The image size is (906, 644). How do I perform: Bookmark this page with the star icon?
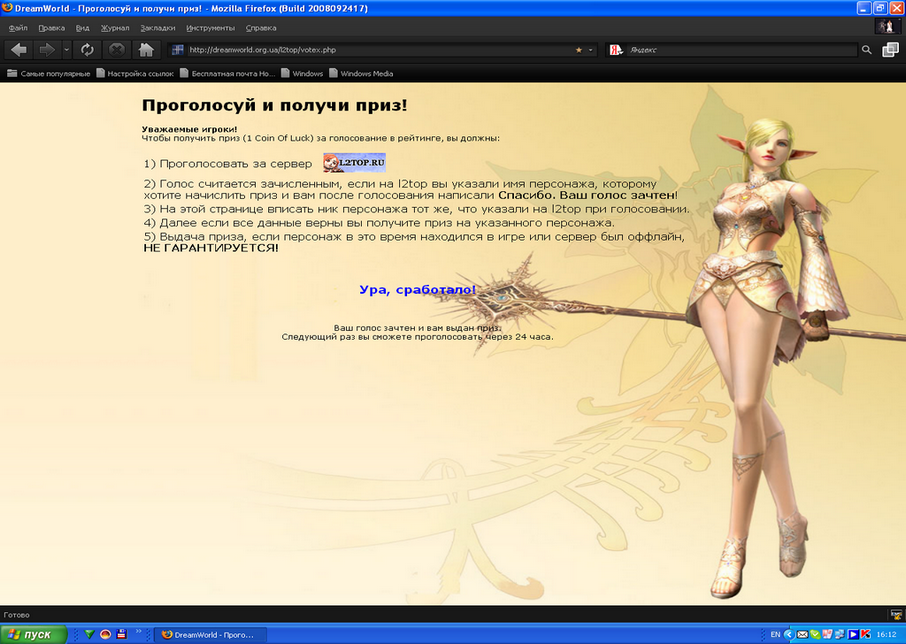pyautogui.click(x=578, y=50)
